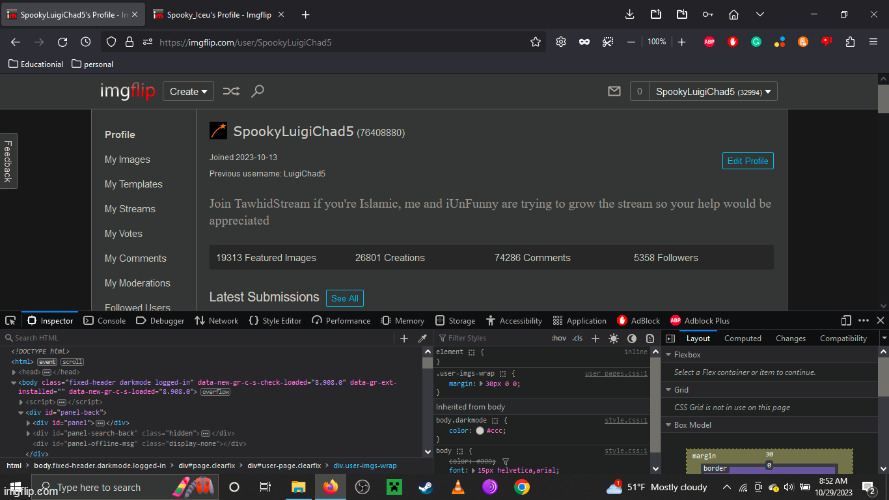Activate the DevTools element picker icon
Image resolution: width=889 pixels, height=500 pixels.
(10, 321)
